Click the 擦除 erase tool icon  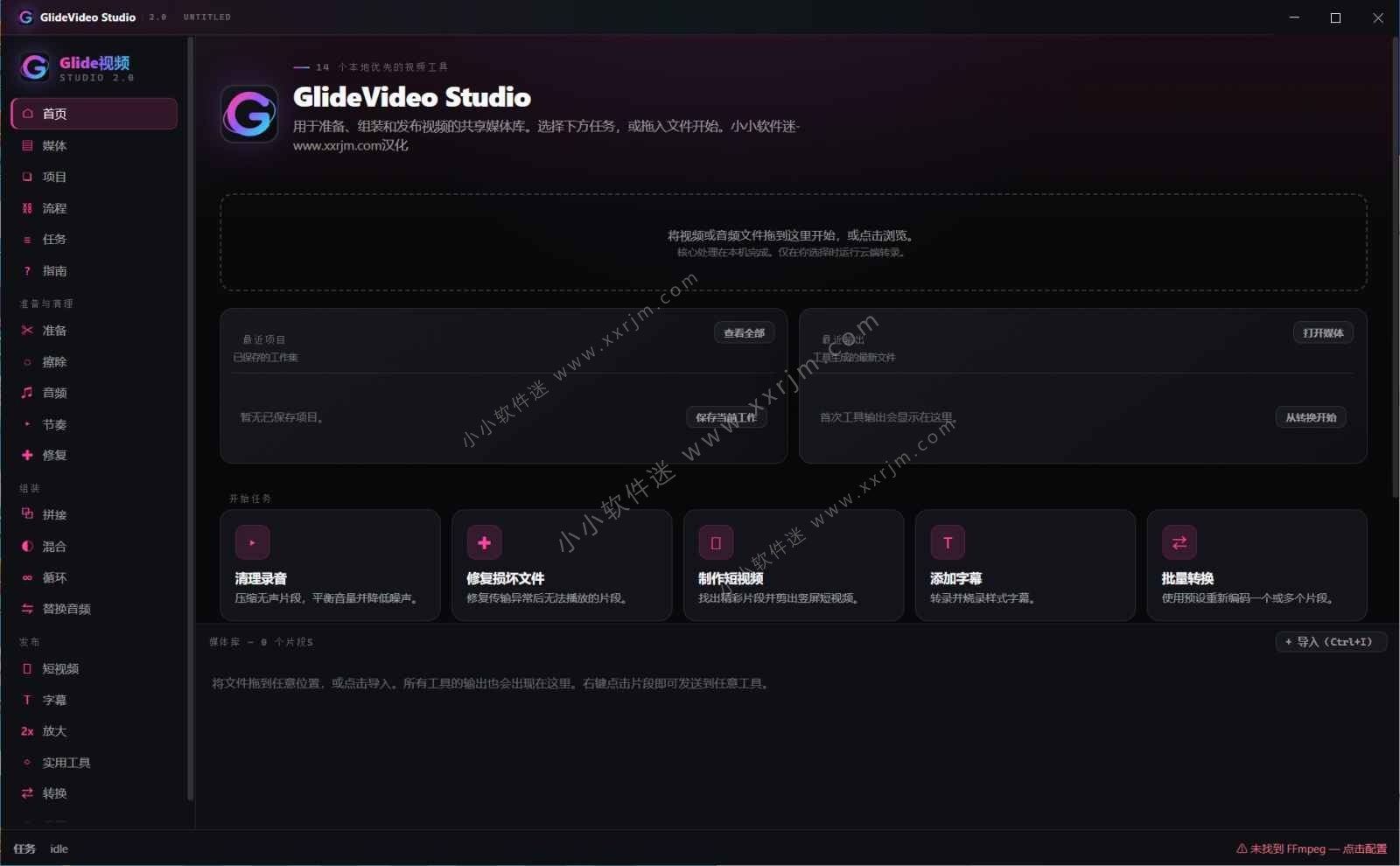click(27, 361)
